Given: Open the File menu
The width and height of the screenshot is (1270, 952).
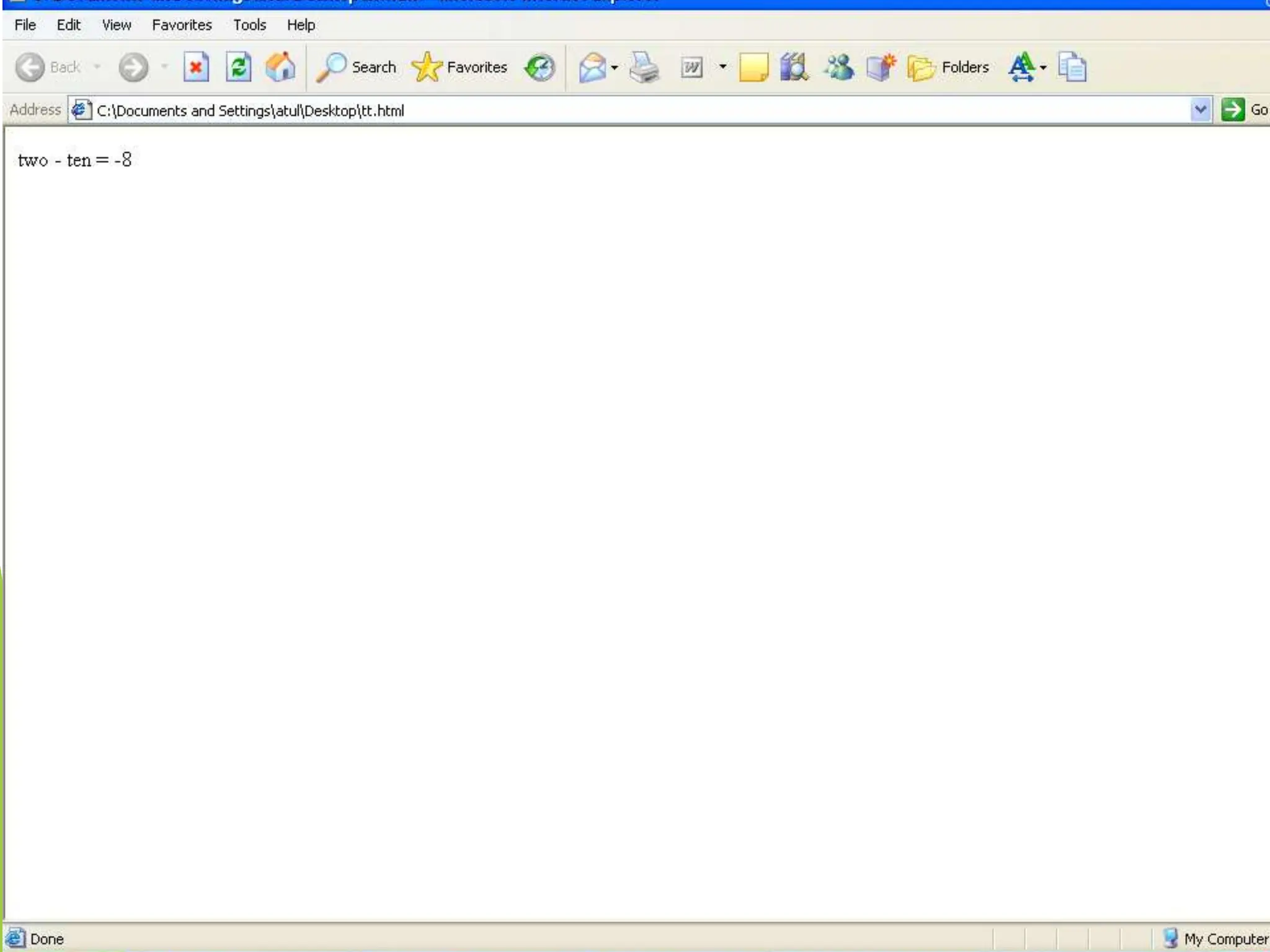Looking at the screenshot, I should (x=25, y=25).
